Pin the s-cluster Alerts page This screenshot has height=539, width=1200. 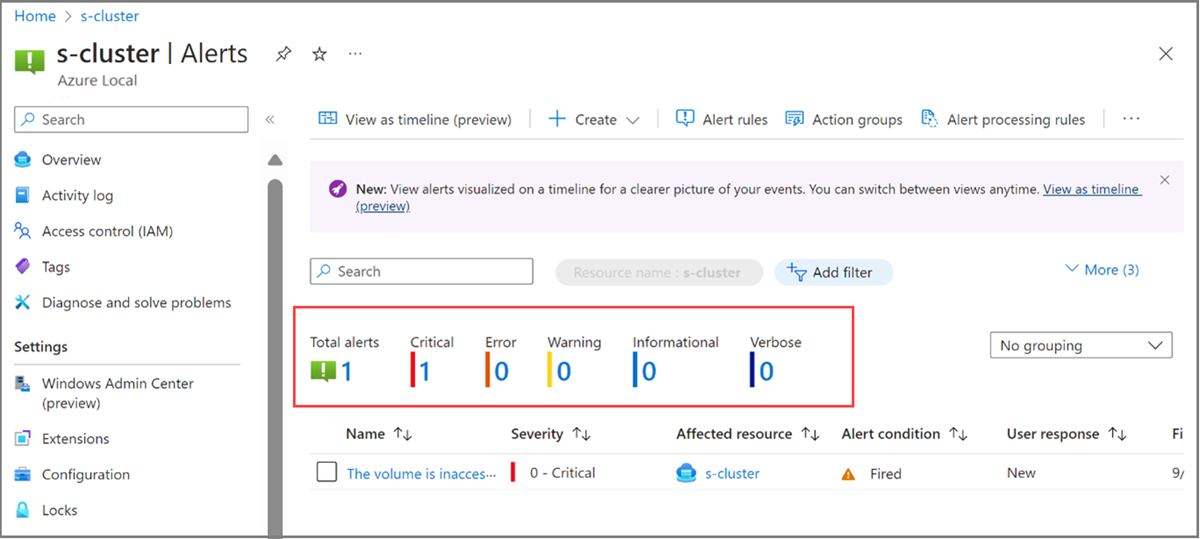[x=283, y=55]
